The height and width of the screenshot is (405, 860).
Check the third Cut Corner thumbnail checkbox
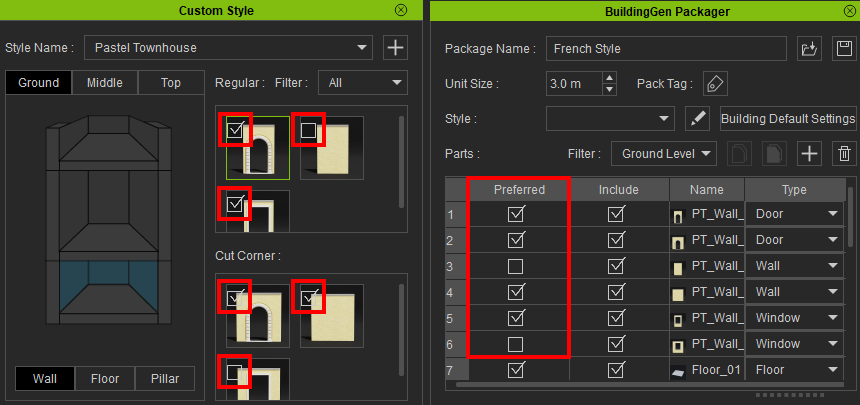(235, 372)
